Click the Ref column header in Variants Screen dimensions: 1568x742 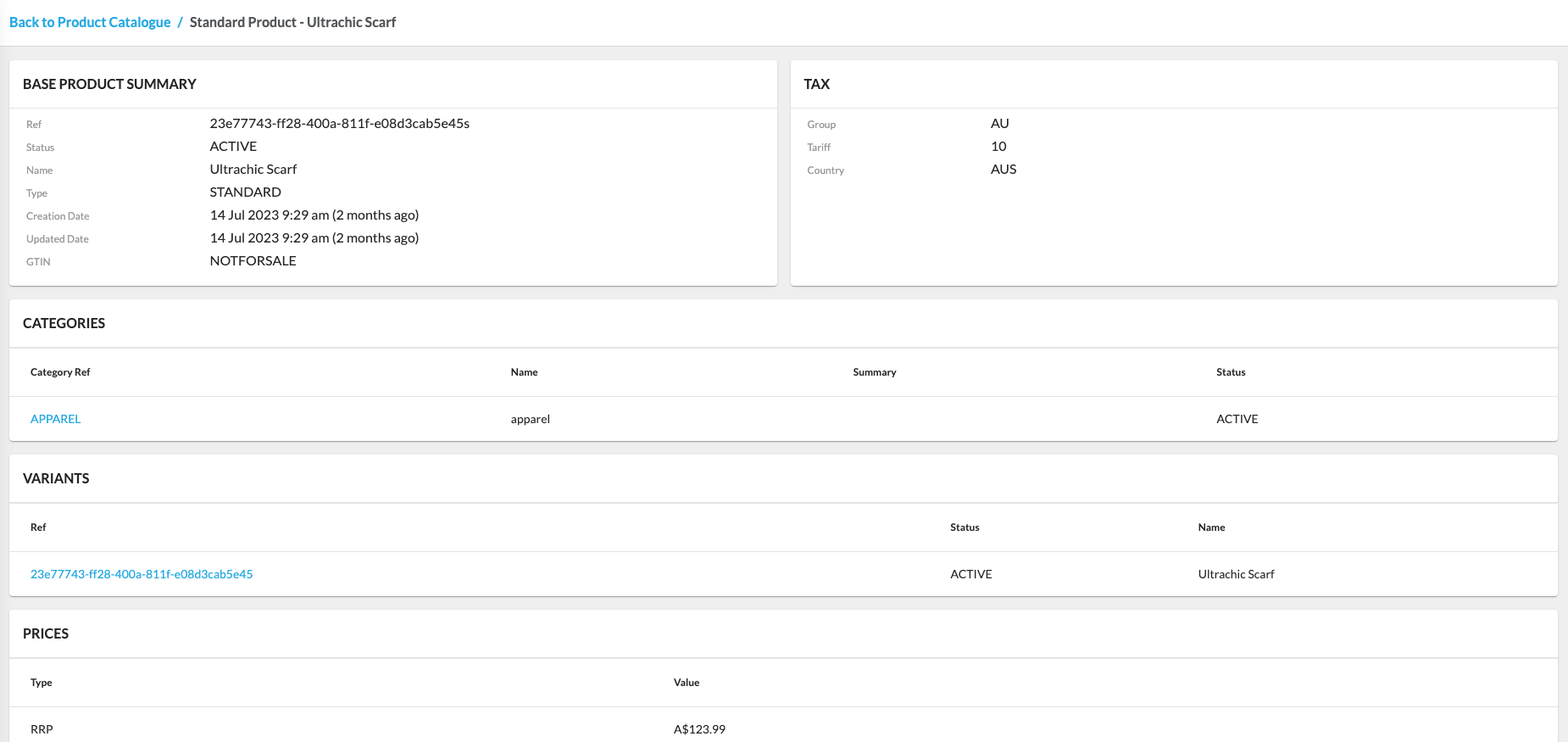pos(38,527)
